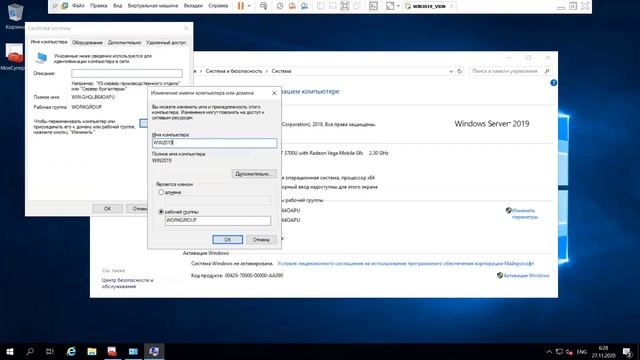This screenshot has width=640, height=360.
Task: Open Task View on the taskbar
Action: (x=50, y=351)
